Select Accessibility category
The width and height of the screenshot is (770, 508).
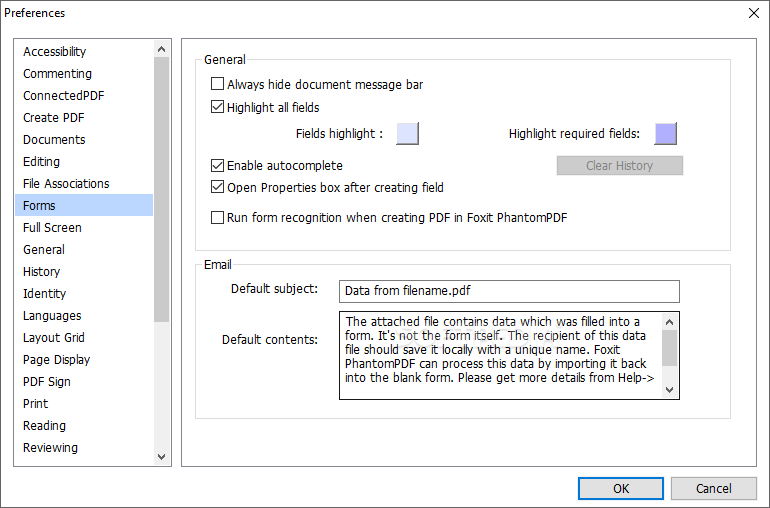pos(84,52)
